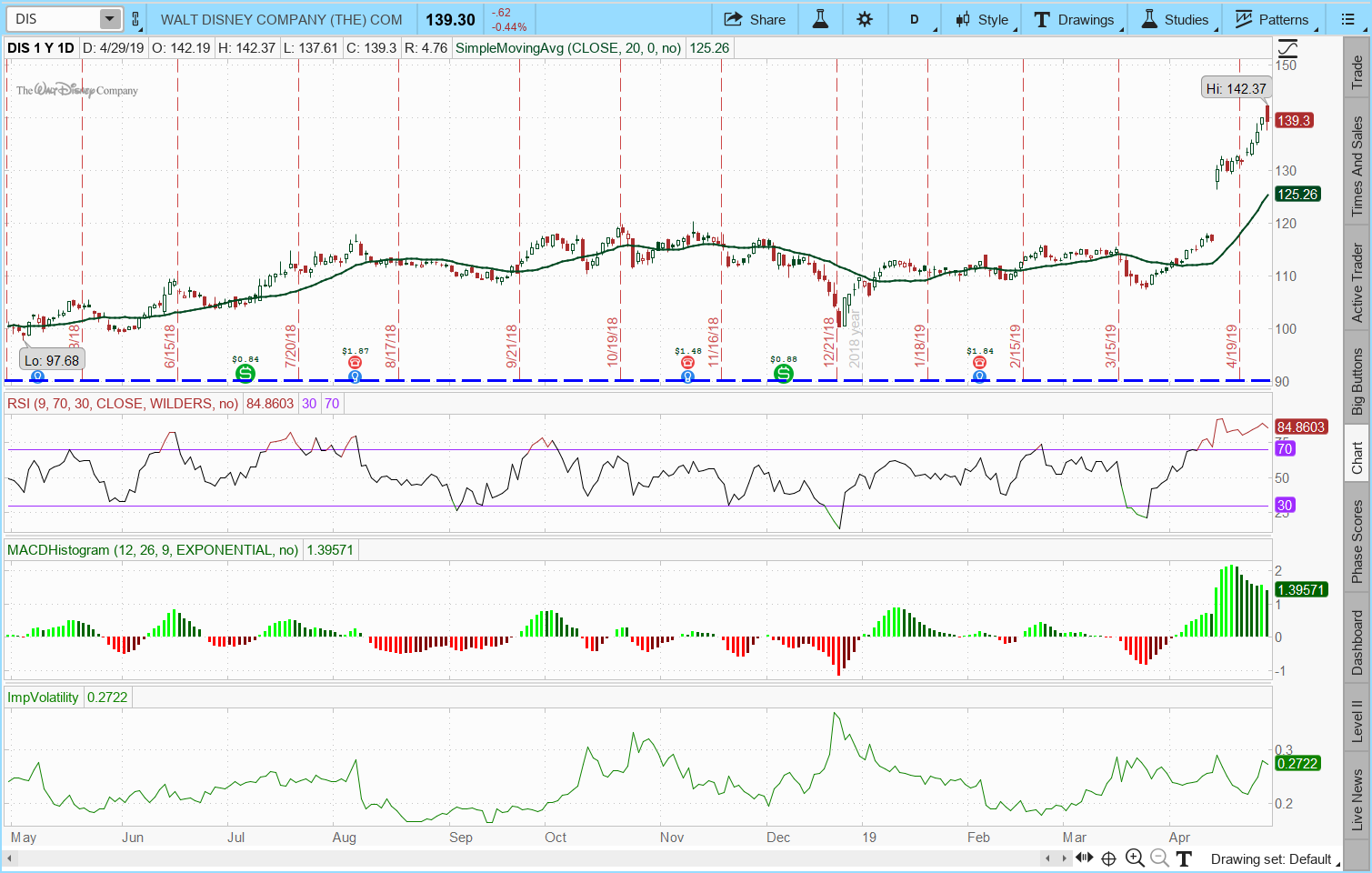This screenshot has height=873, width=1372.
Task: Click the red earnings marker near August
Action: click(x=355, y=363)
